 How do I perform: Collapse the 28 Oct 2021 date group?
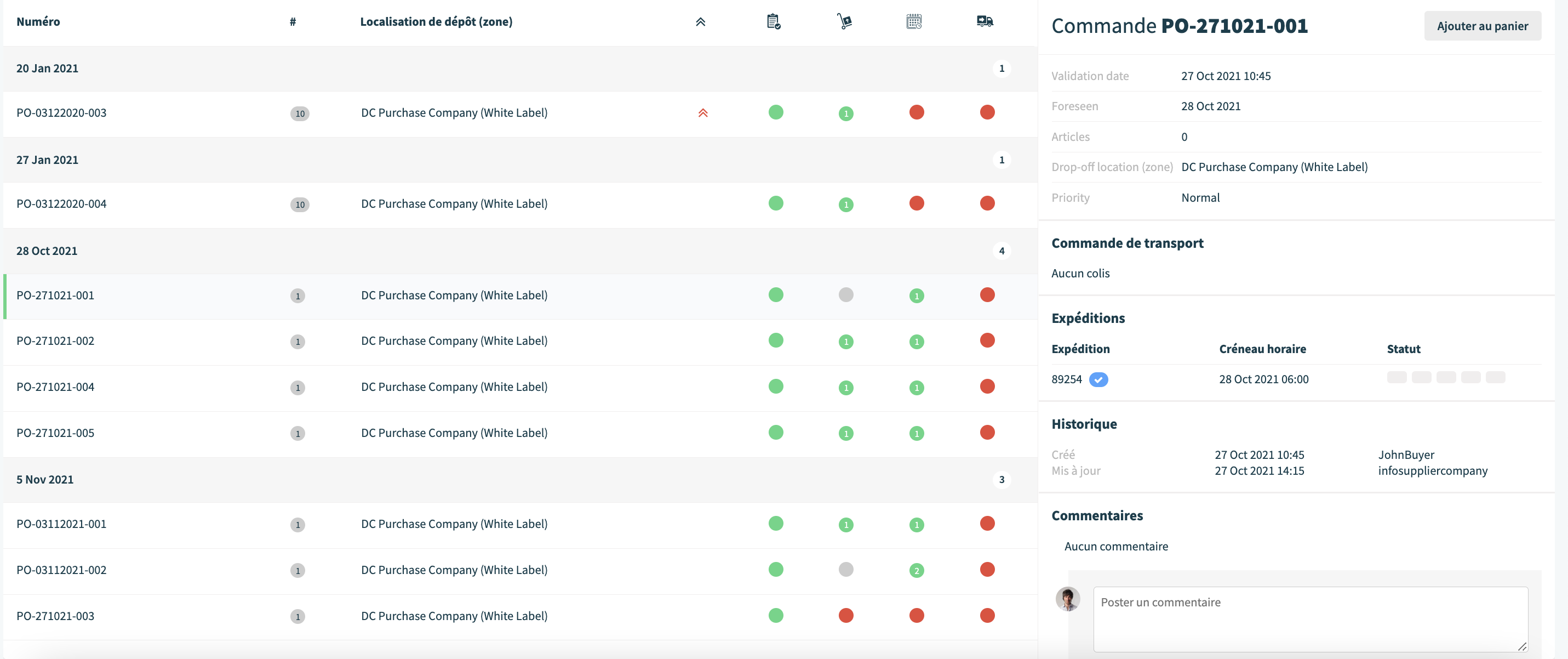[x=46, y=251]
